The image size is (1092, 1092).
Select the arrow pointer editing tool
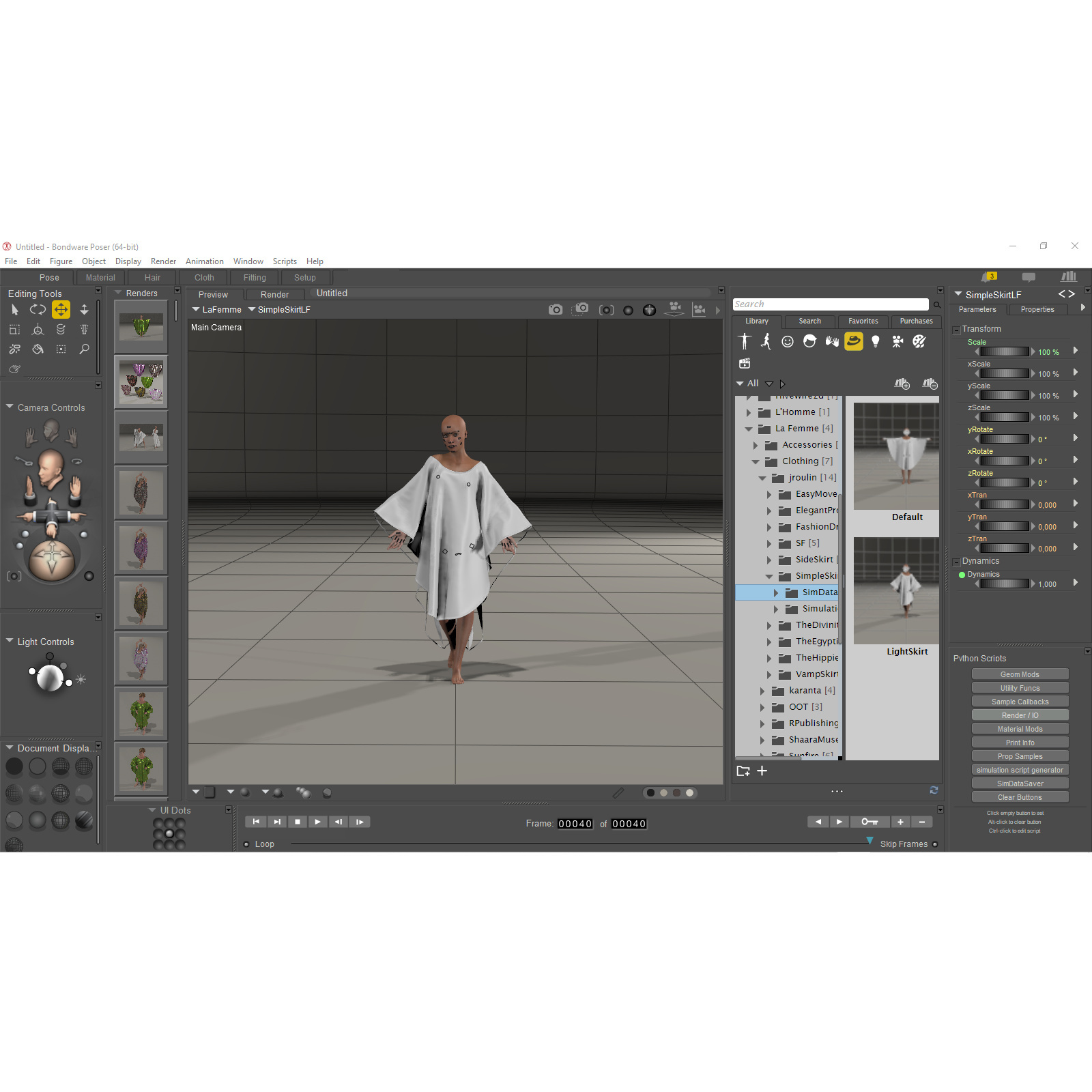click(x=15, y=310)
